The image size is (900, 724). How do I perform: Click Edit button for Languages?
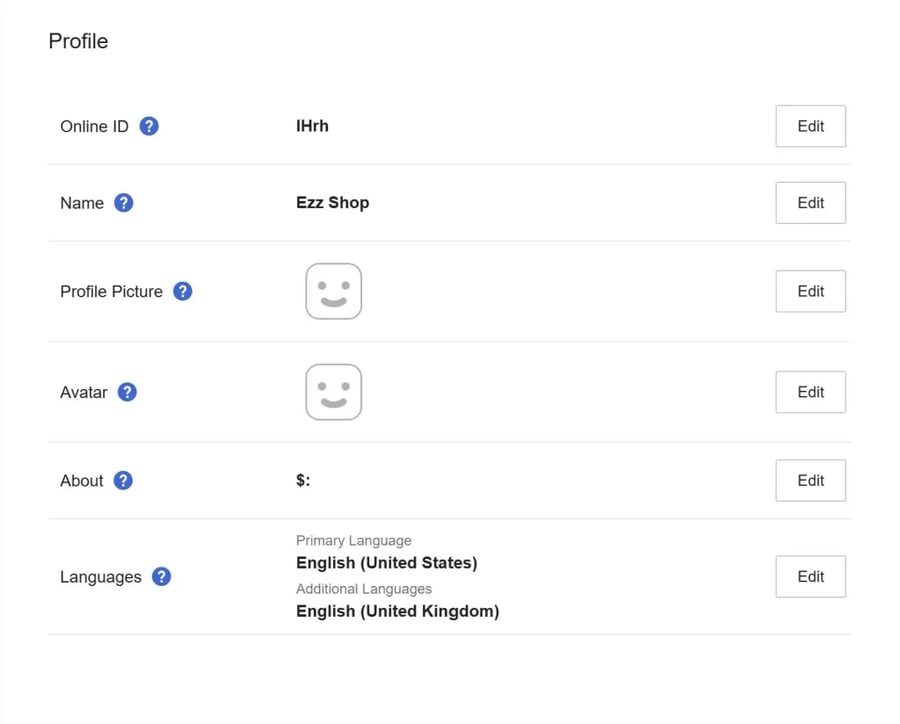pos(810,576)
